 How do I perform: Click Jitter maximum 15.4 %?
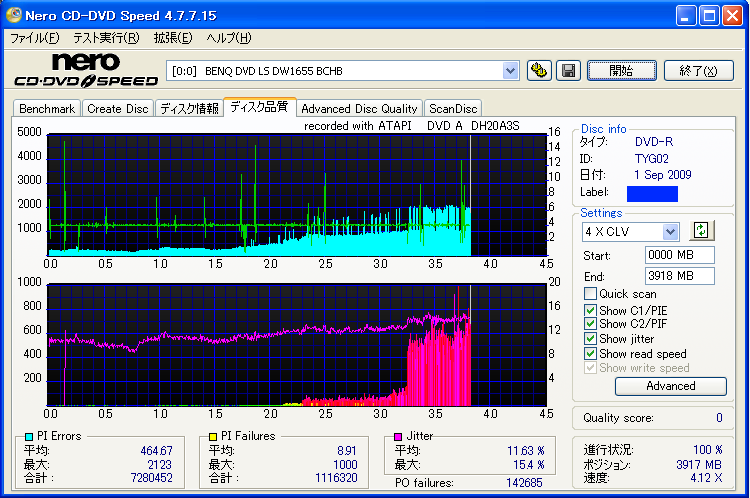[529, 464]
